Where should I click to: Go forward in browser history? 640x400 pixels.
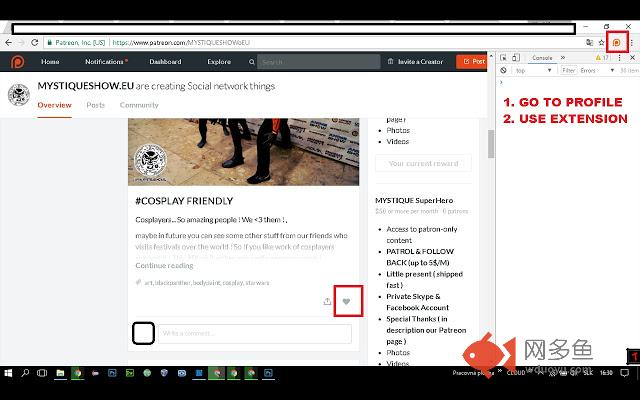coord(22,42)
